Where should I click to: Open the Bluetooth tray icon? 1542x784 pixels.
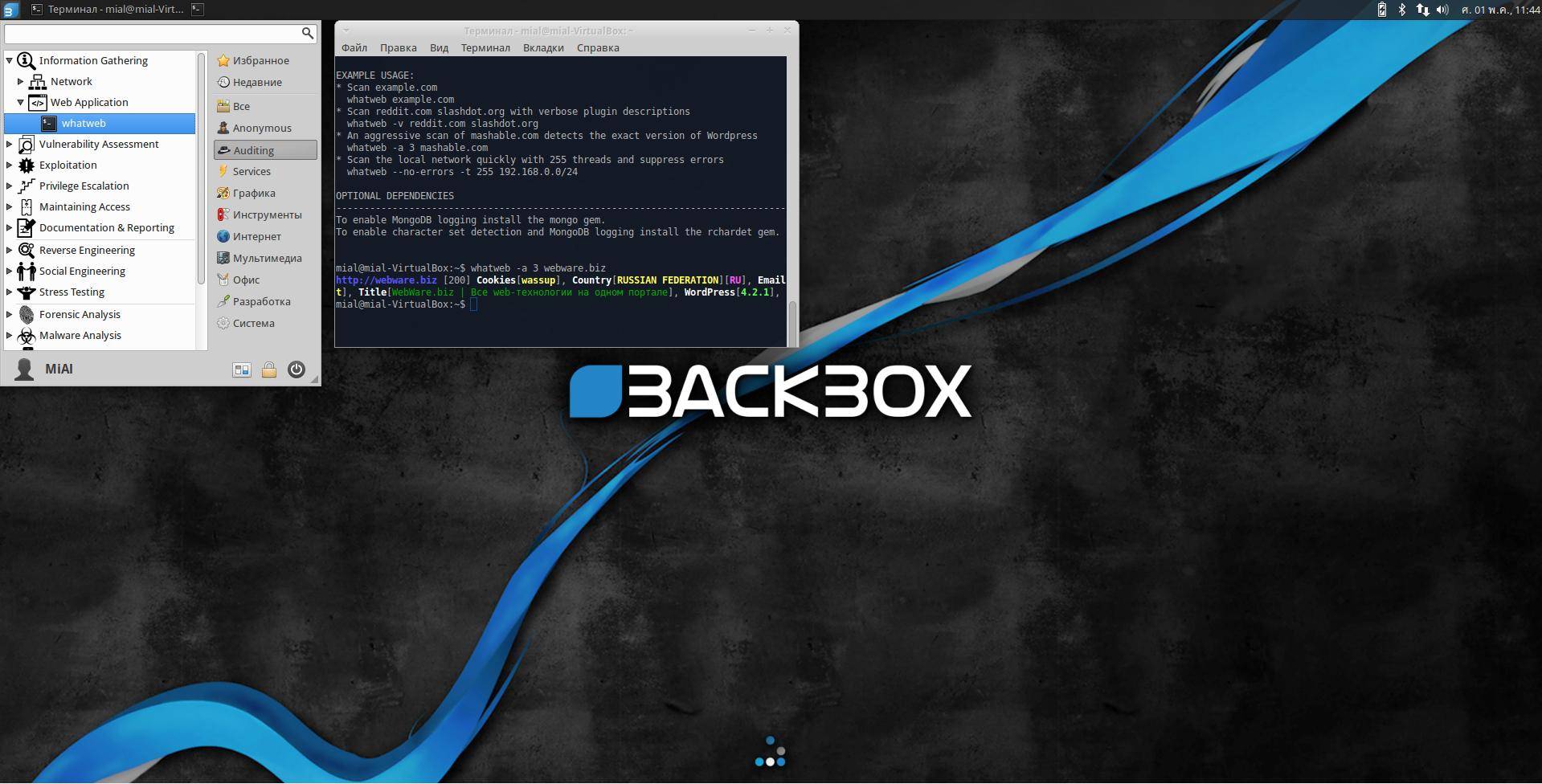pos(1402,10)
